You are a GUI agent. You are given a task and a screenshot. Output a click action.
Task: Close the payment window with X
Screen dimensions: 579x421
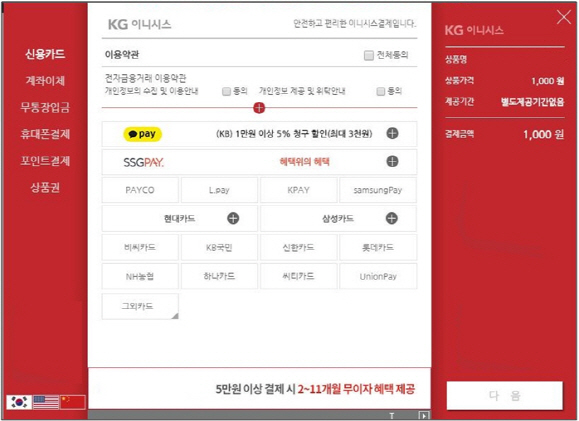563,17
